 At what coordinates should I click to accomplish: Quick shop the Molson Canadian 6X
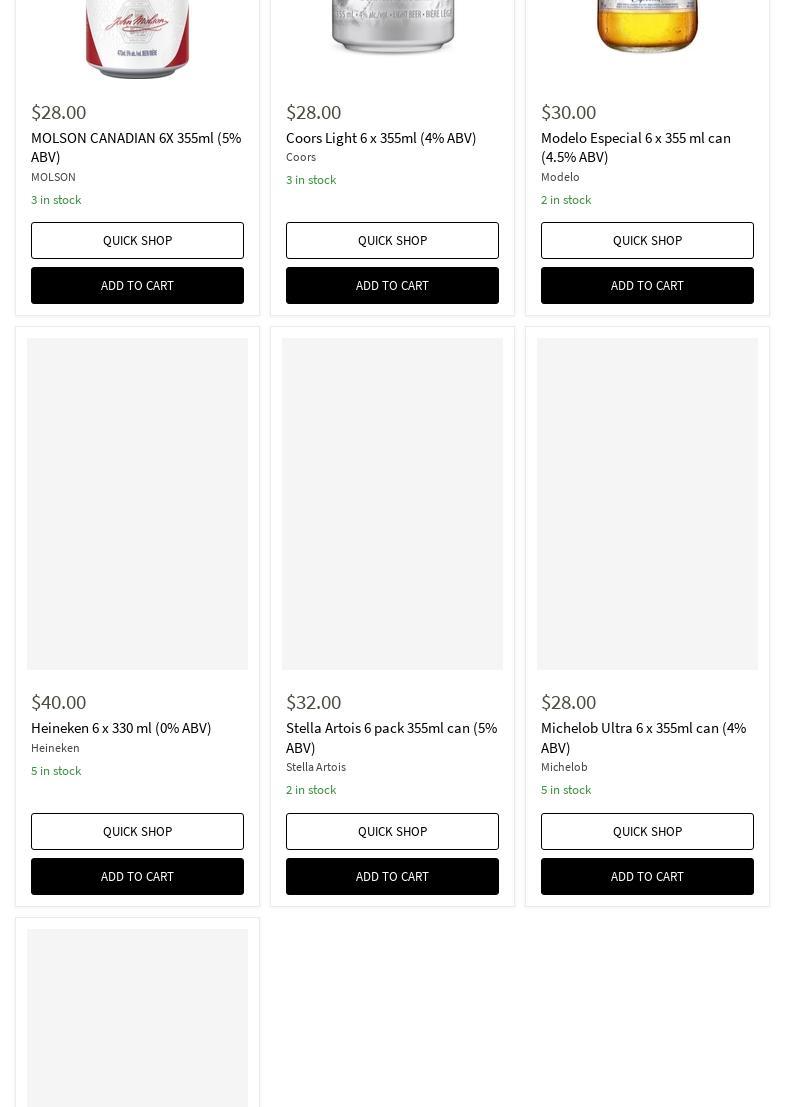tap(137, 240)
